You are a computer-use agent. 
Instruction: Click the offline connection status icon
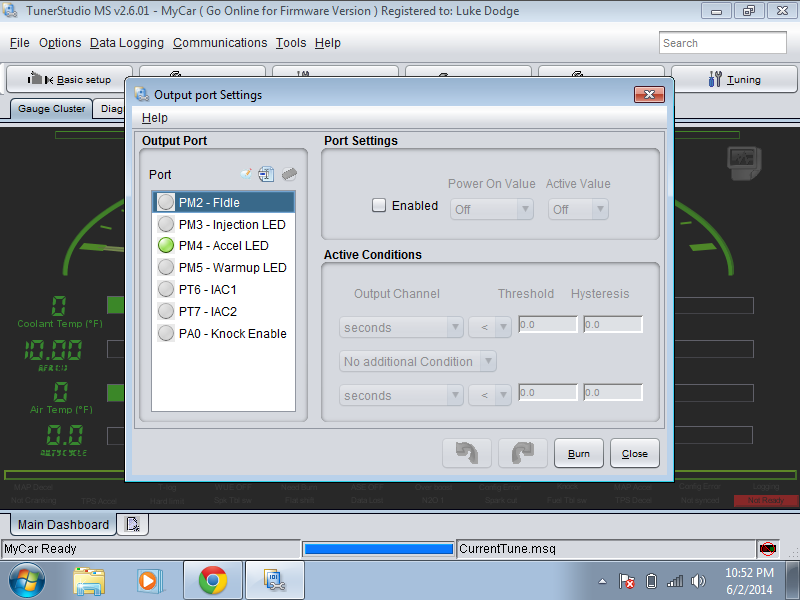767,549
